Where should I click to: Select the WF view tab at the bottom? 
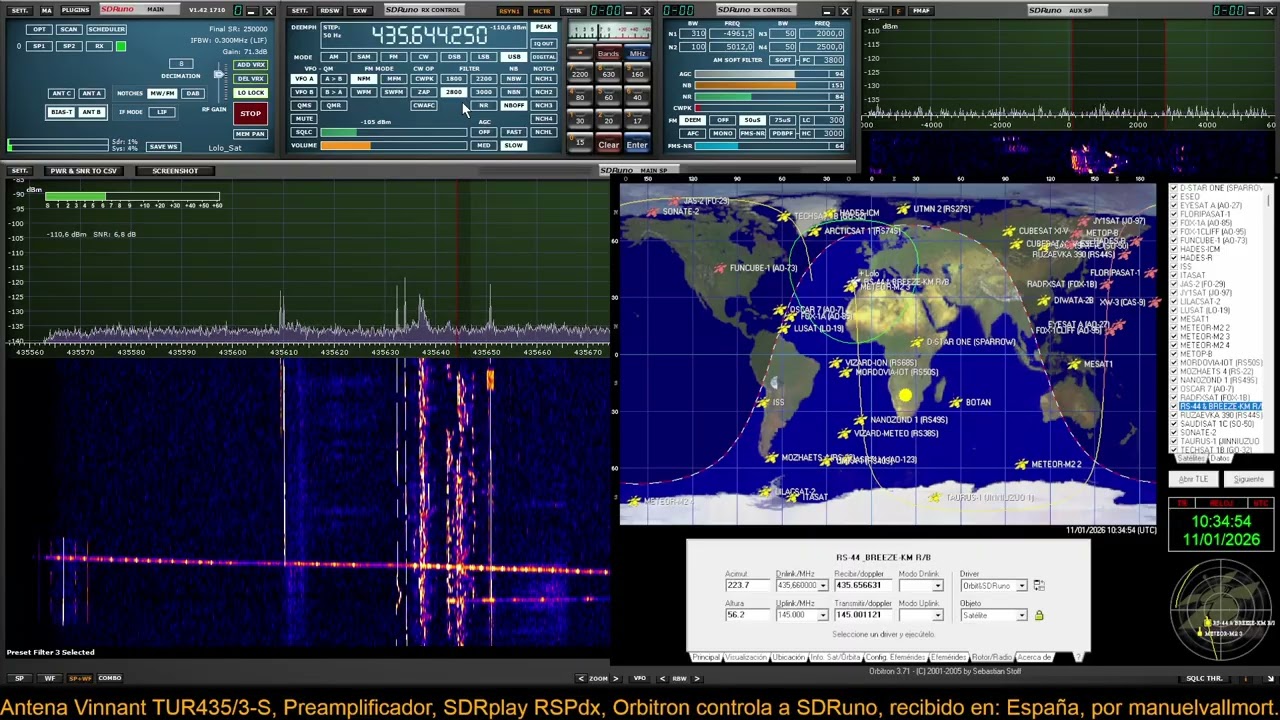point(49,678)
